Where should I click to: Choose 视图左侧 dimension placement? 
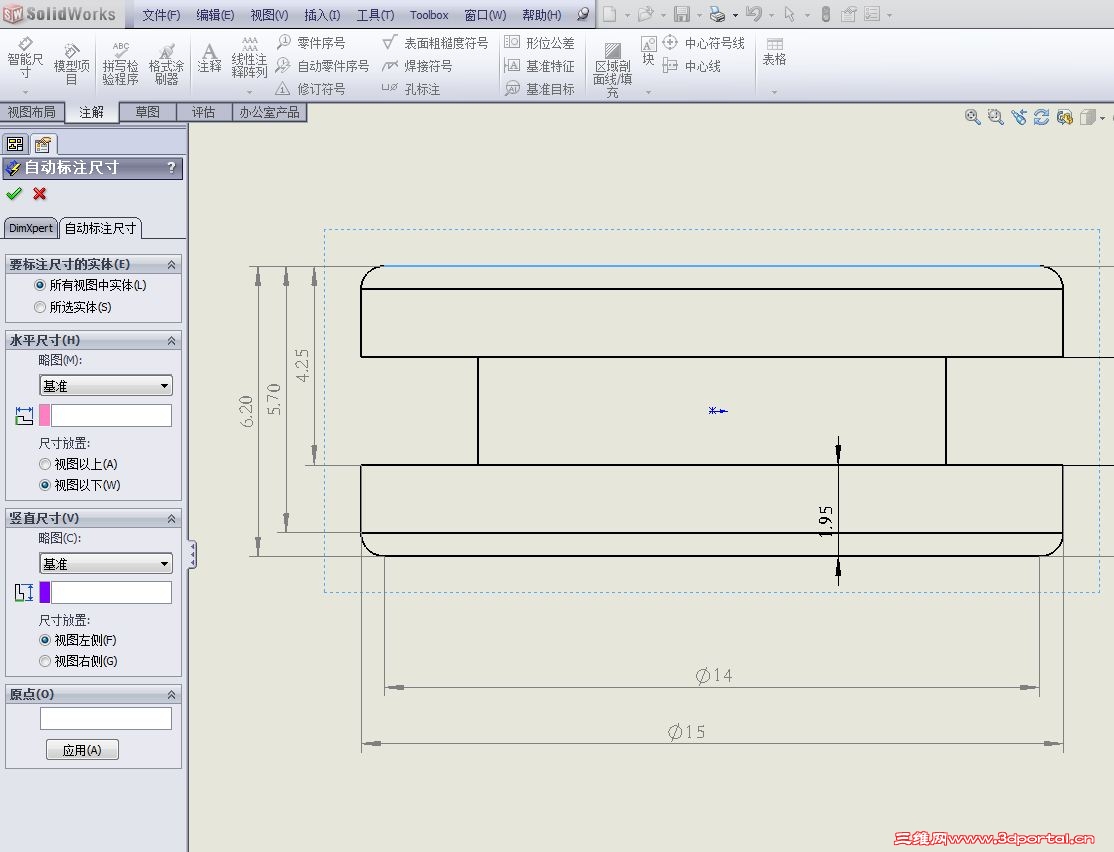pyautogui.click(x=45, y=640)
